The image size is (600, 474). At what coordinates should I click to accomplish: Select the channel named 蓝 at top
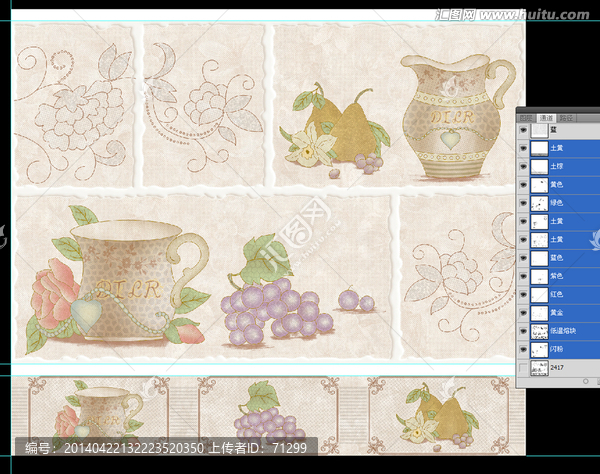tap(553, 130)
